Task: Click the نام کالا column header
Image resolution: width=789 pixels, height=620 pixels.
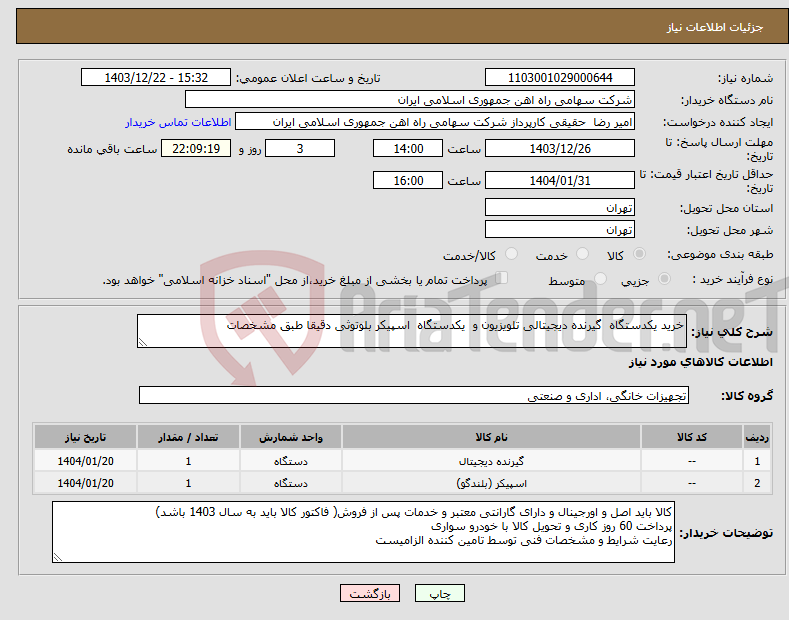Action: (491, 437)
